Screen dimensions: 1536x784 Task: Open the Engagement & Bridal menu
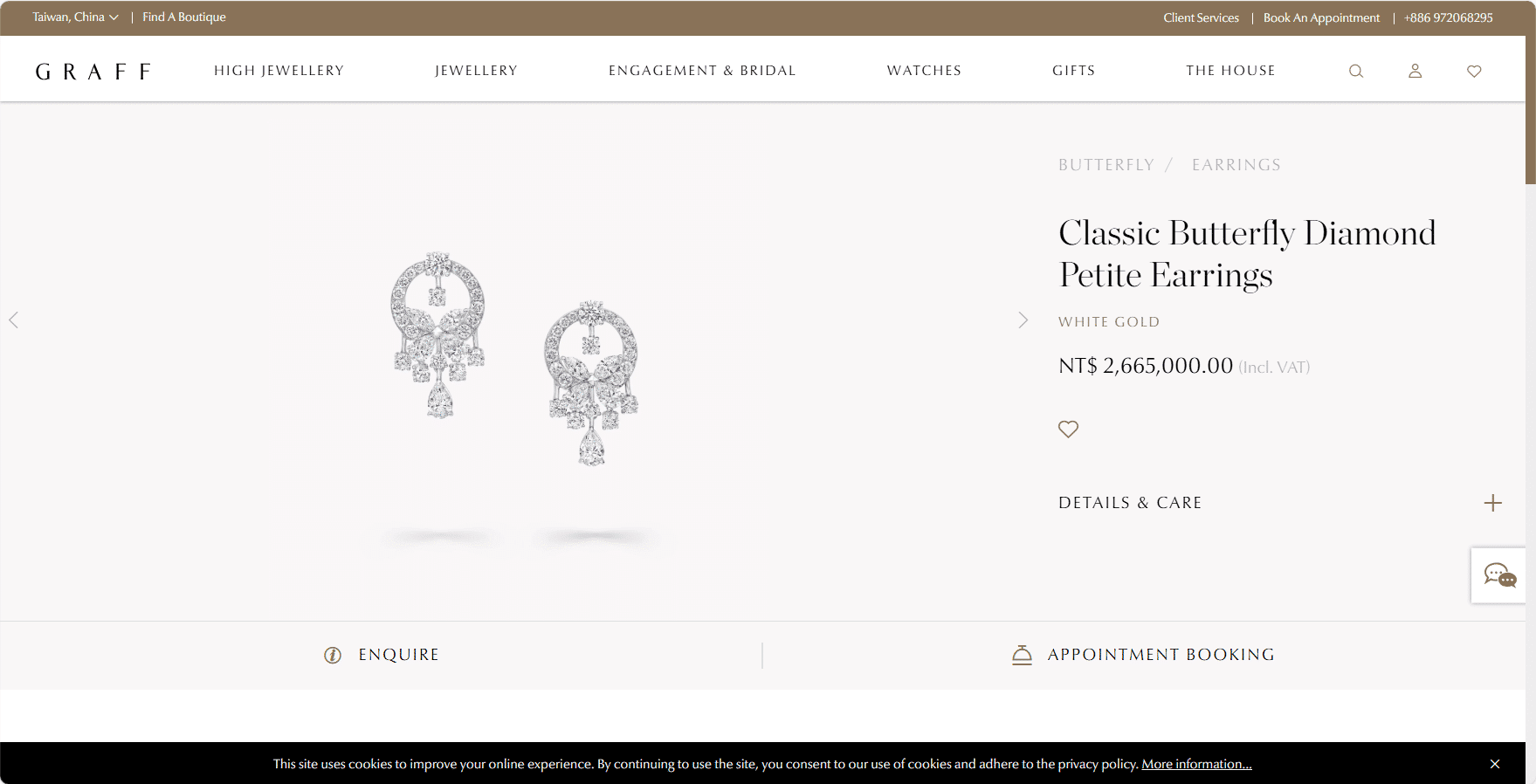(x=702, y=71)
